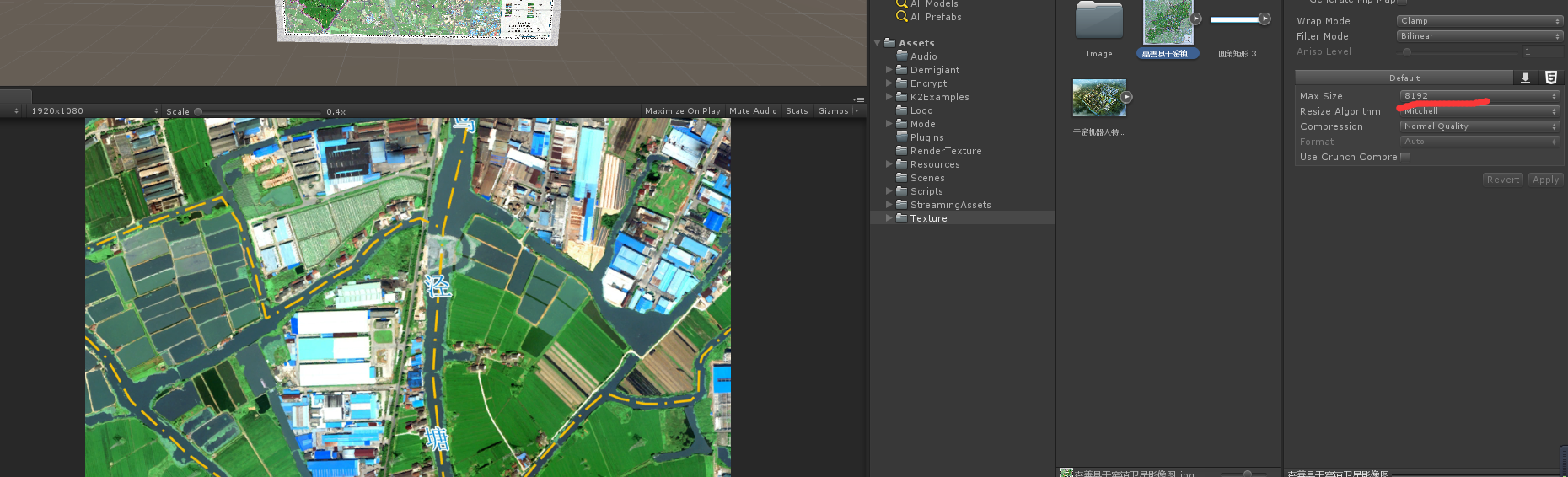Toggle Mute Audio in Game view
Screen dimensions: 1568x477
click(753, 111)
